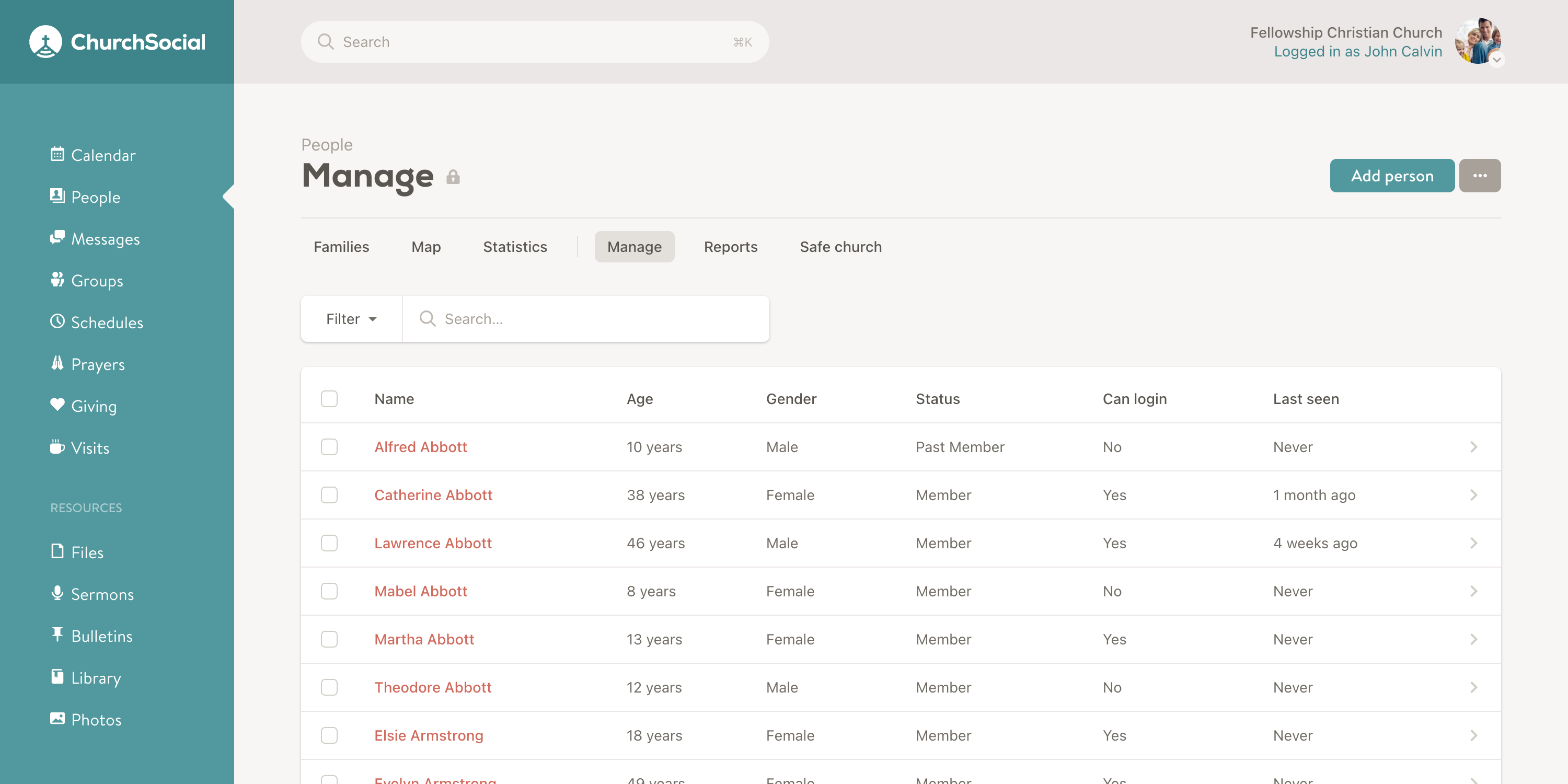This screenshot has width=1568, height=784.
Task: Click the Age column header
Action: point(640,399)
